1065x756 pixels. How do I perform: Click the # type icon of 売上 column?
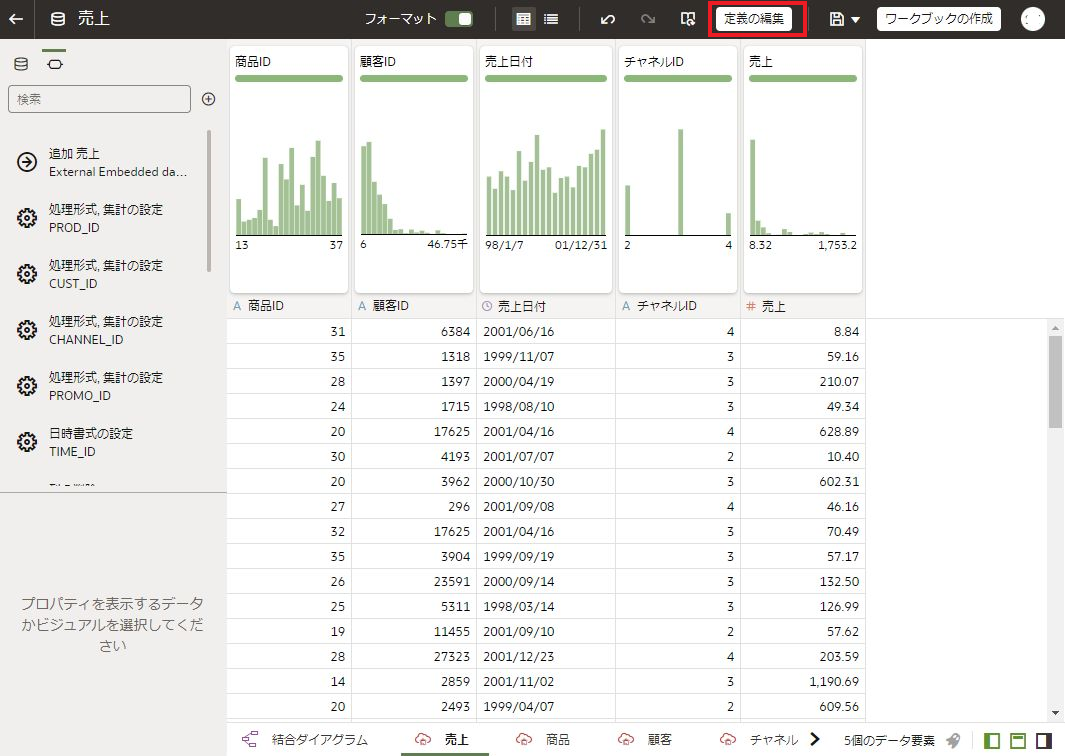coord(751,306)
